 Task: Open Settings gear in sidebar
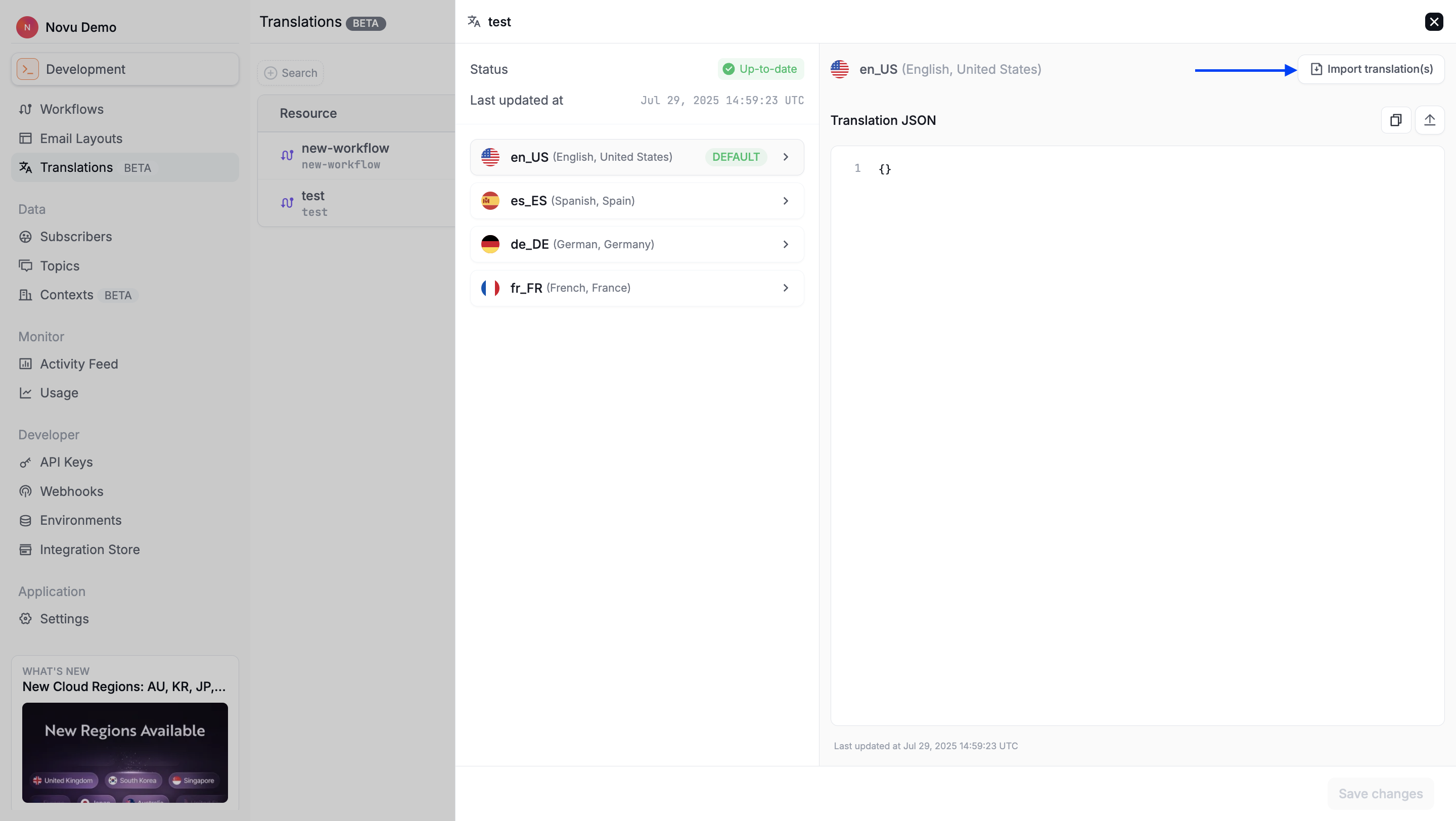coord(25,619)
